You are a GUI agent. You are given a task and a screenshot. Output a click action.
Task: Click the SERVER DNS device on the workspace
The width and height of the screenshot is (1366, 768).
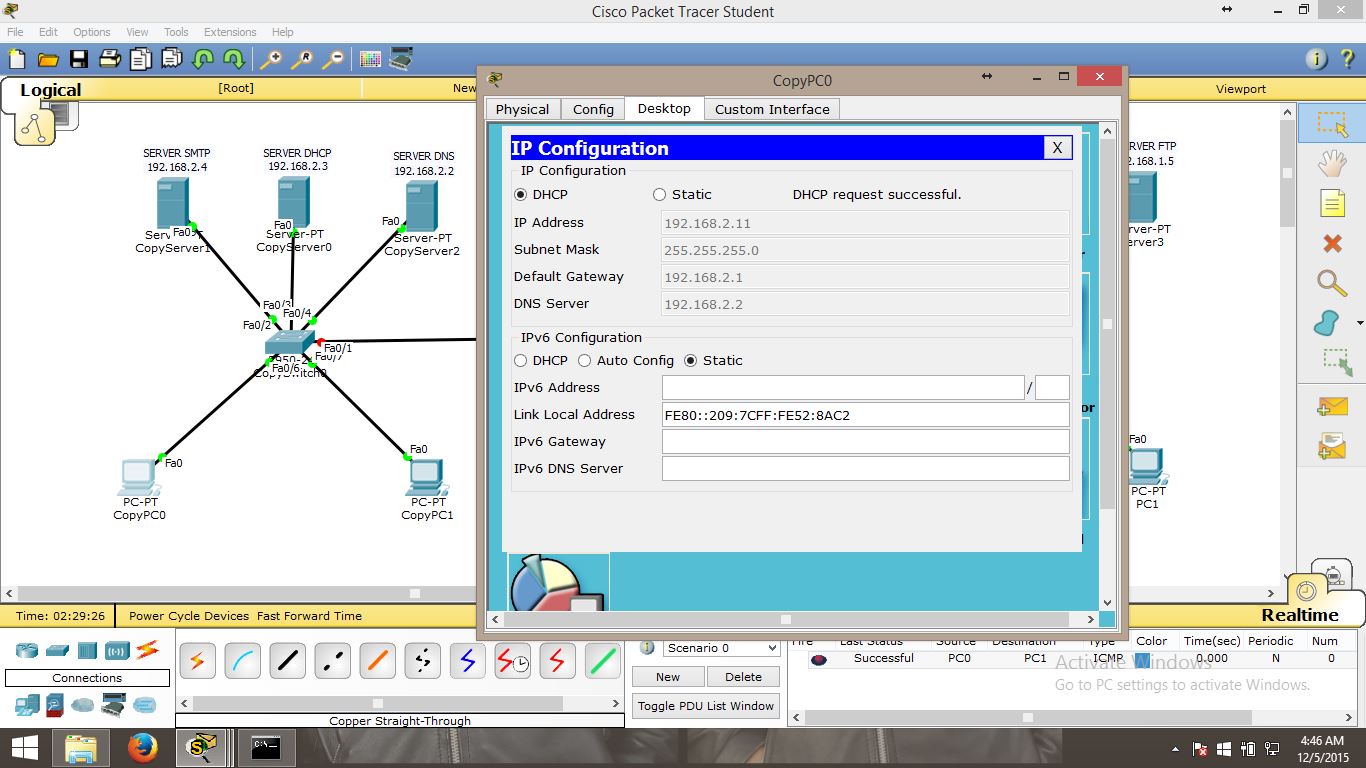click(x=421, y=204)
